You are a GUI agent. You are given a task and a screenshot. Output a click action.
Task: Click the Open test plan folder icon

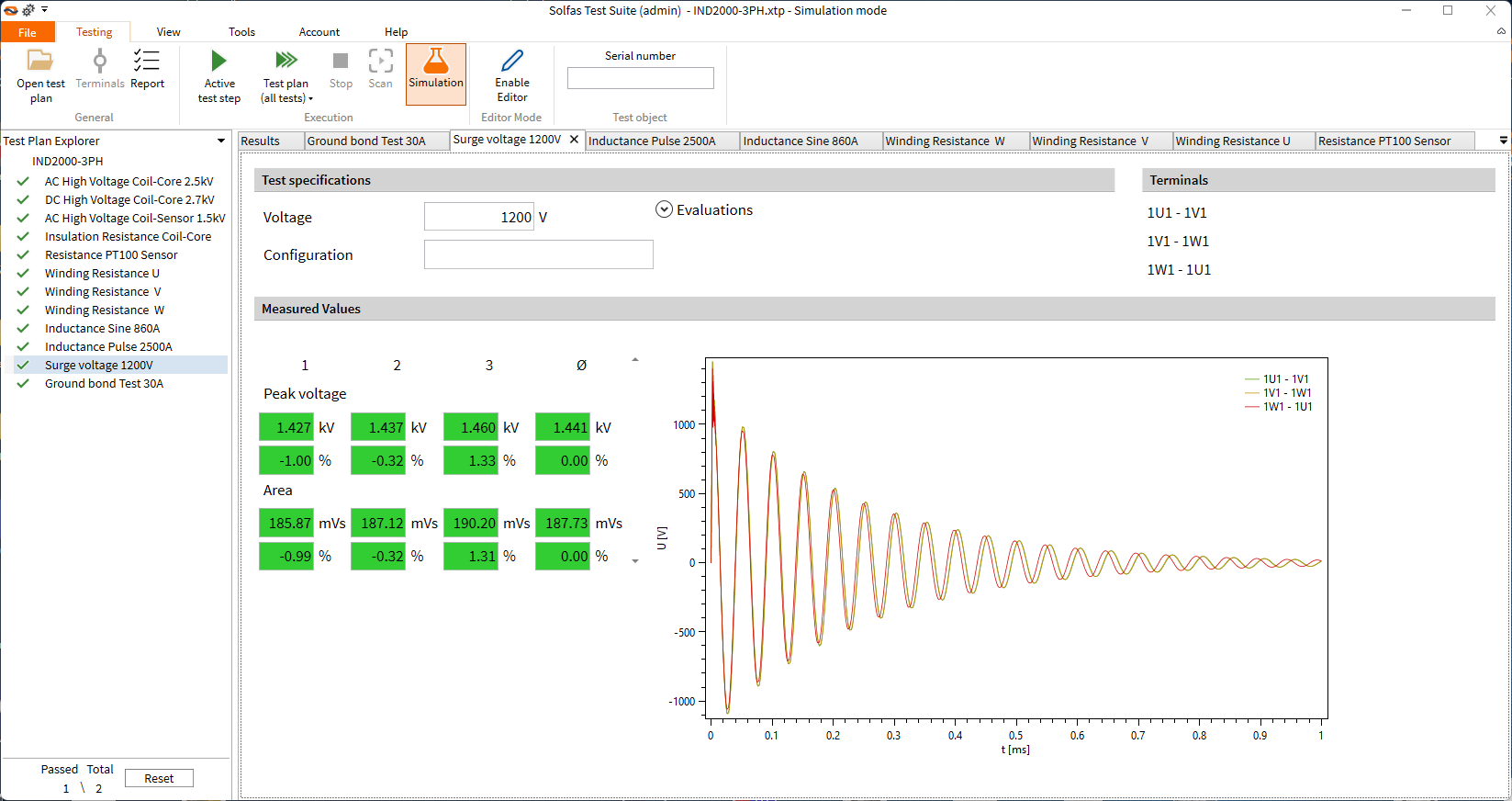pos(40,62)
